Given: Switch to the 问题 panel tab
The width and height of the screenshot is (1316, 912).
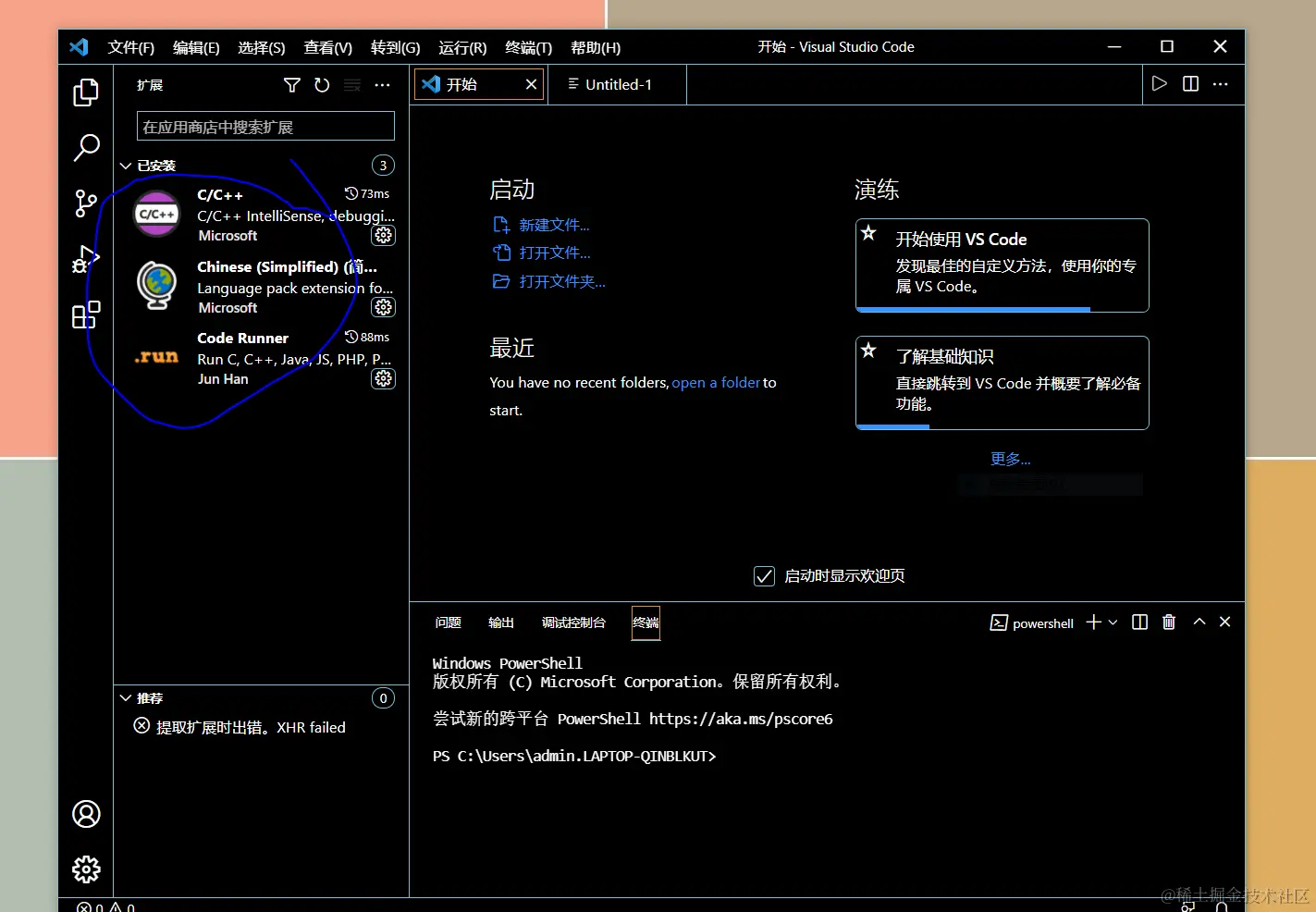Looking at the screenshot, I should [449, 622].
